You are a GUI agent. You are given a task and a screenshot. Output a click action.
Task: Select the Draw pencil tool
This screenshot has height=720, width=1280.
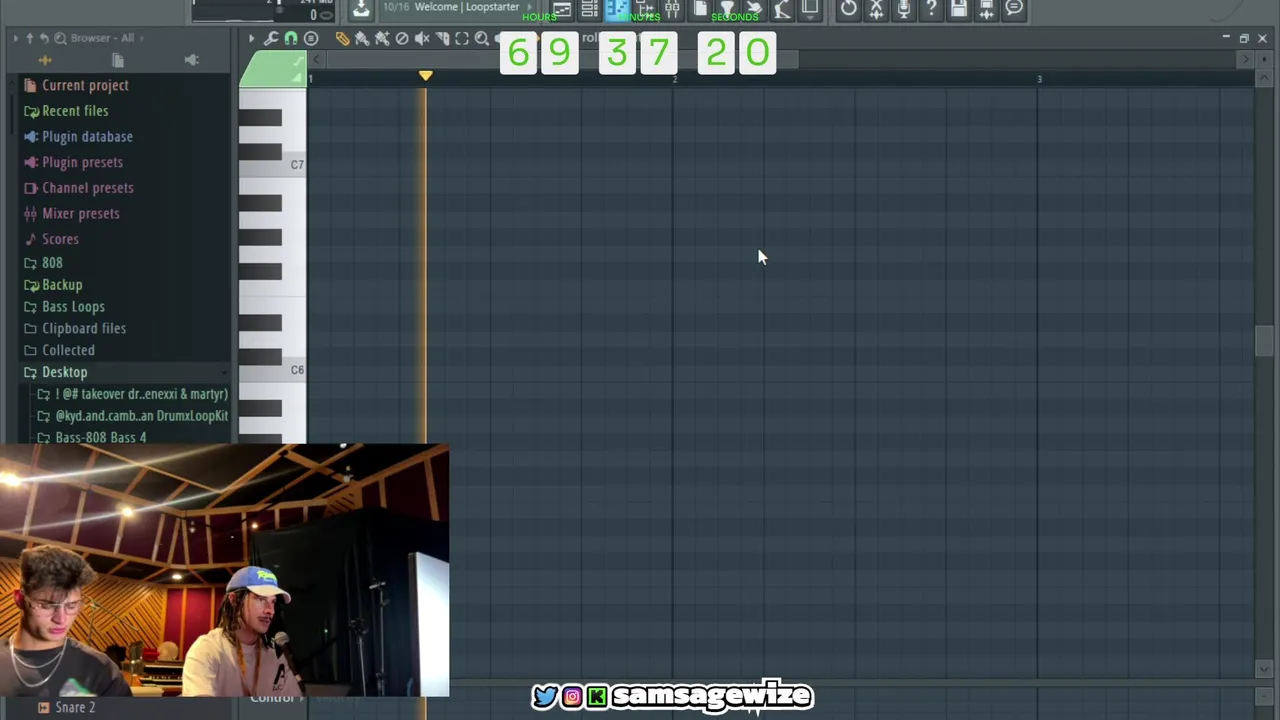click(342, 39)
